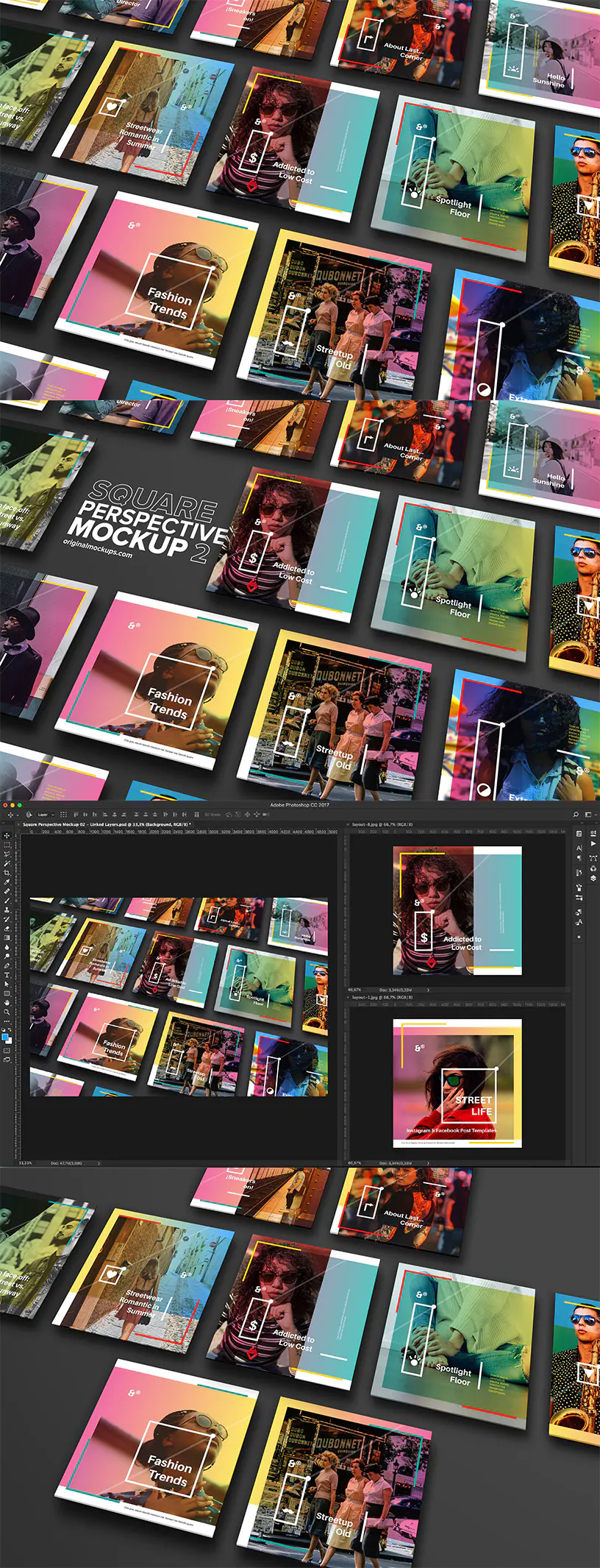The image size is (600, 1568).
Task: Select the Eraser tool
Action: pyautogui.click(x=7, y=928)
